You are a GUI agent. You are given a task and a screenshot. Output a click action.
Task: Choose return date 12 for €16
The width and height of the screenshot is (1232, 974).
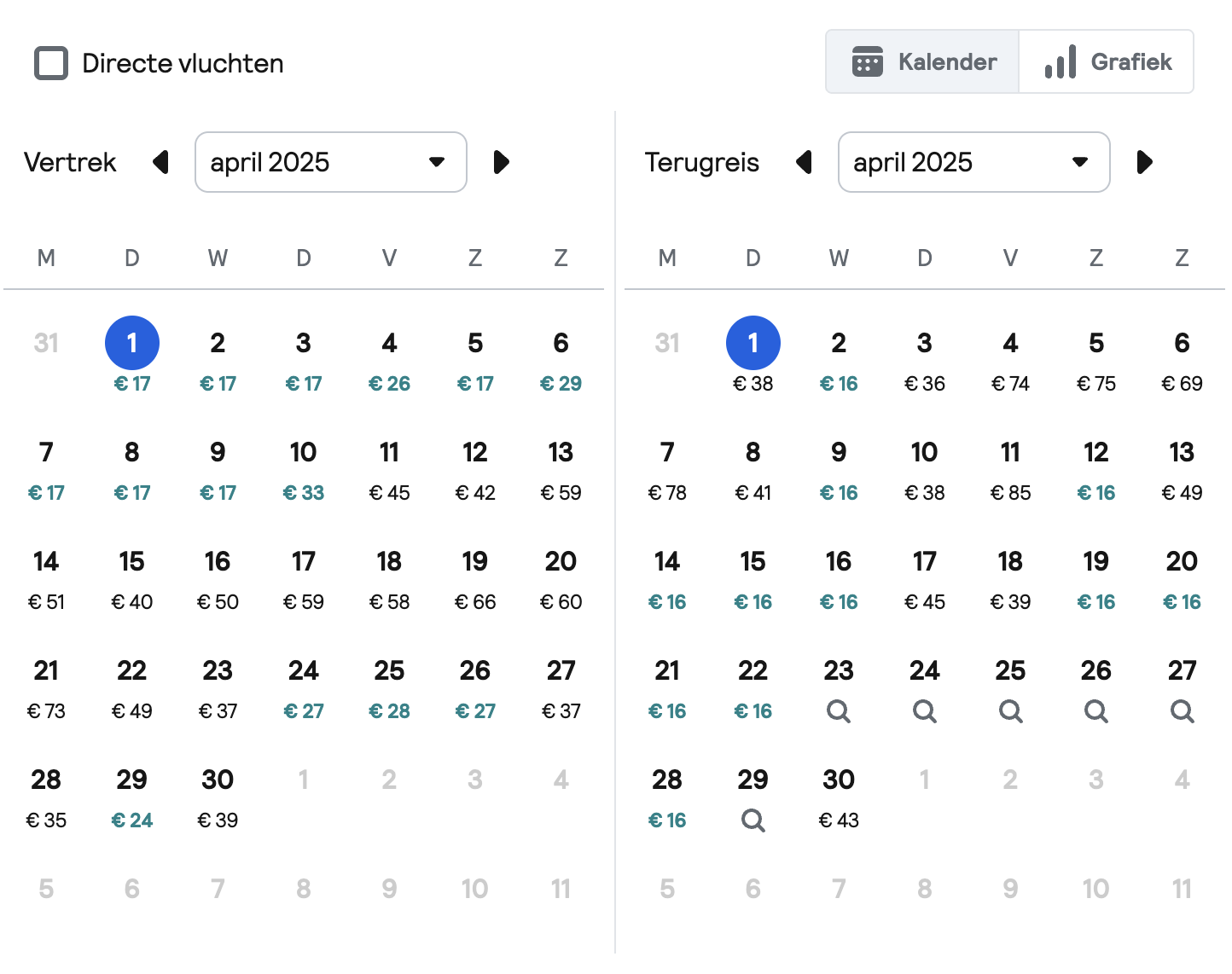[x=1095, y=470]
